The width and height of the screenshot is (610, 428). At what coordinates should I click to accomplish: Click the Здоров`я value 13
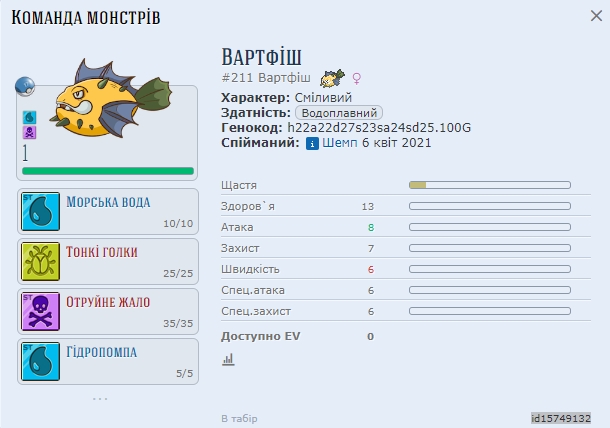coord(368,206)
